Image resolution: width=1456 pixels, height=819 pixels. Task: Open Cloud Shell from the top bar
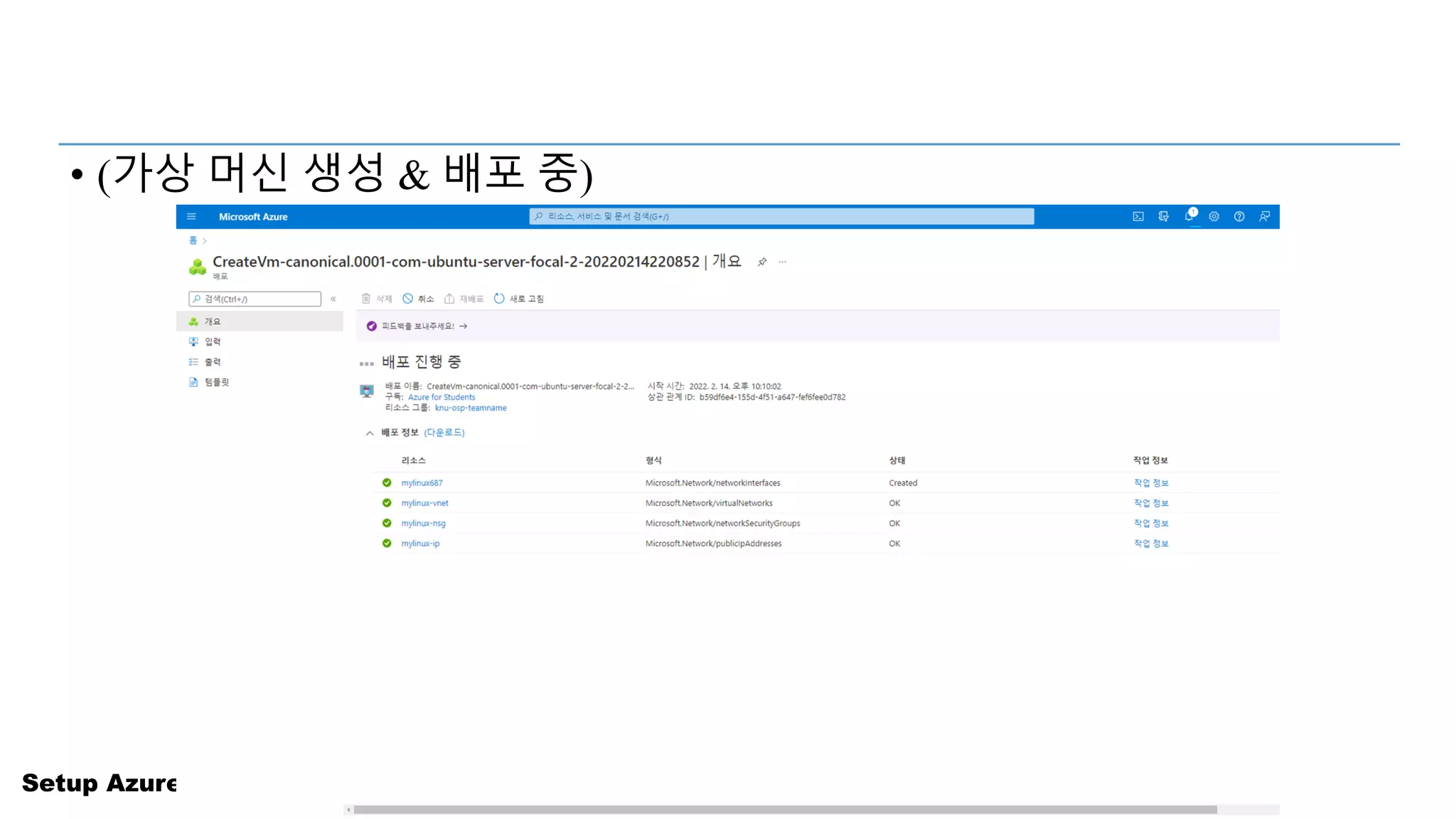pos(1138,217)
